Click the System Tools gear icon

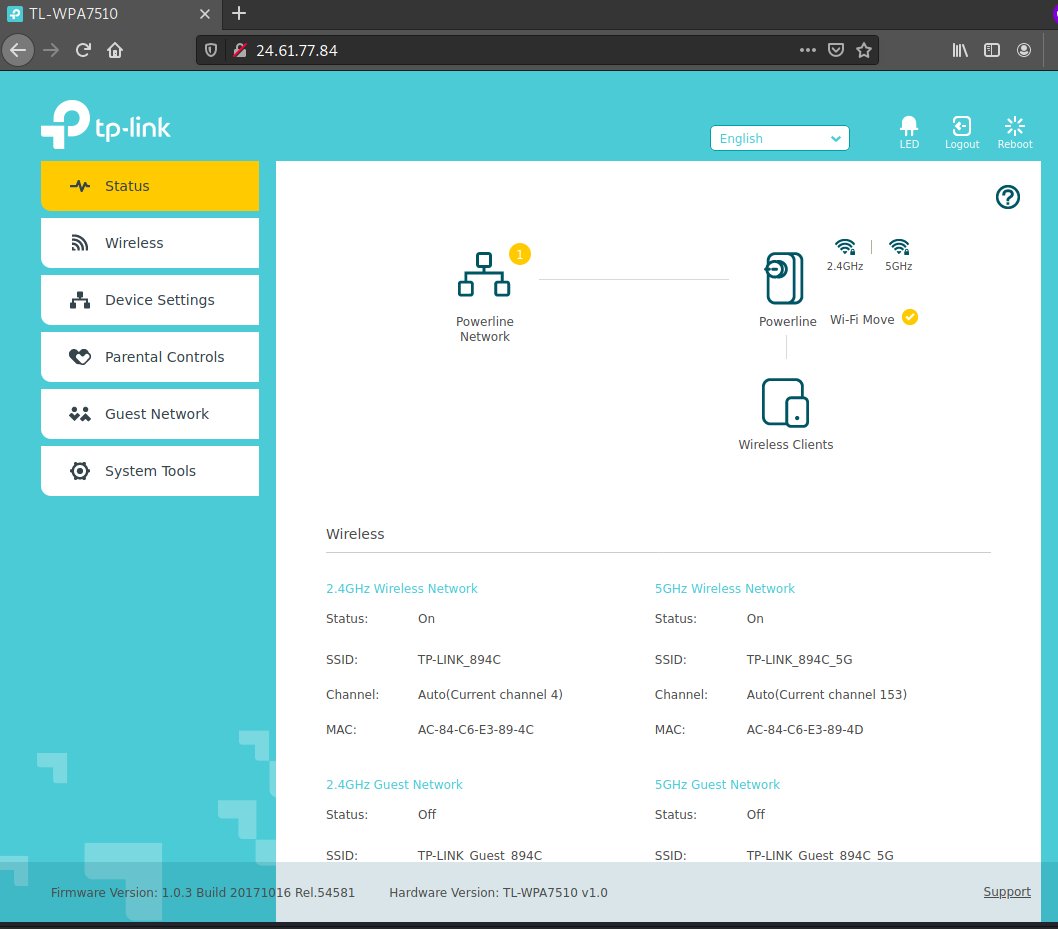(80, 470)
